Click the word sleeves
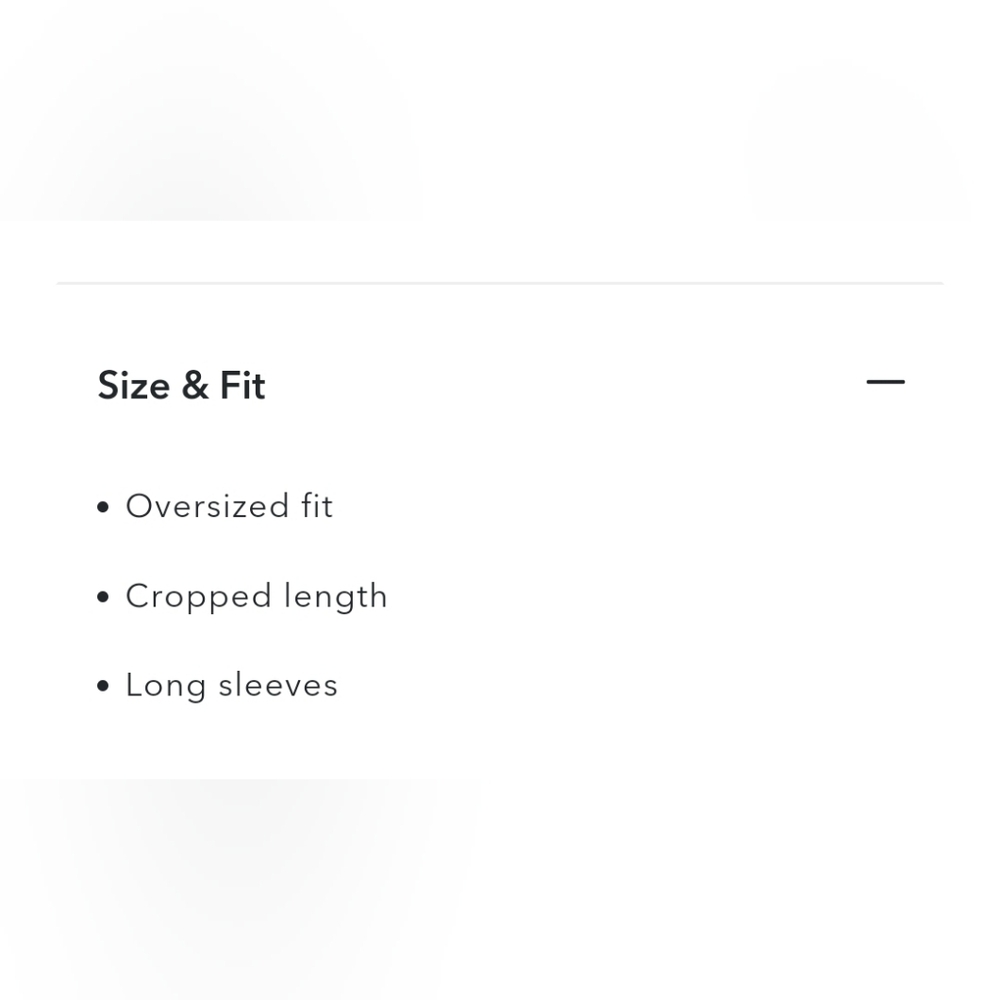Viewport: 1000px width, 1000px height. [x=278, y=685]
